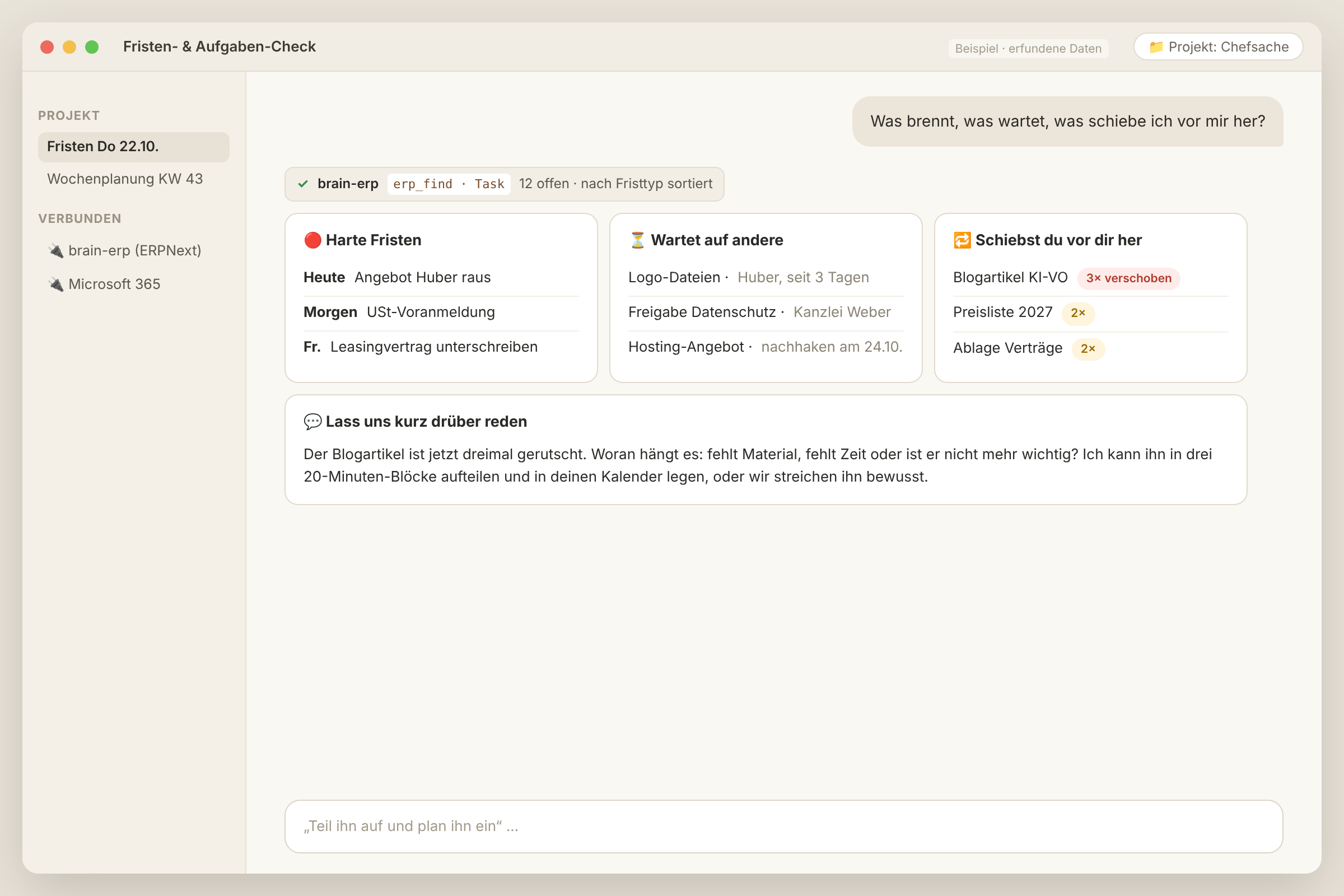Click the red circle Harte Fristen icon
This screenshot has height=896, width=1344.
[x=312, y=240]
